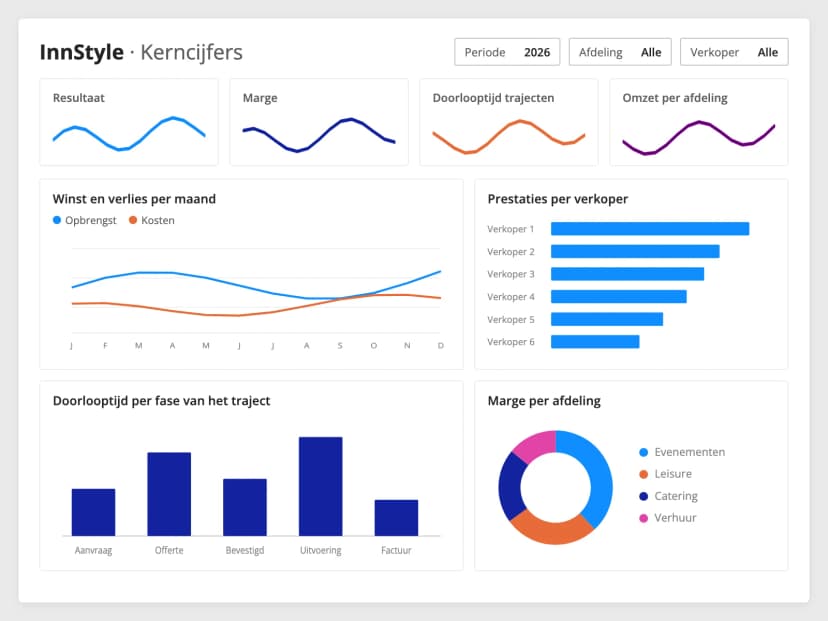The image size is (828, 621).
Task: Click the Verhuur legend label
Action: pyautogui.click(x=675, y=518)
